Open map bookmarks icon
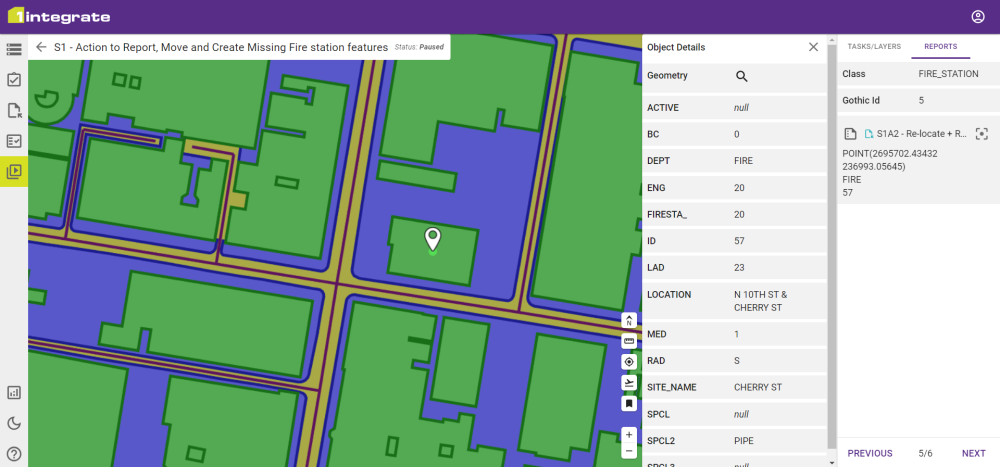 point(629,403)
